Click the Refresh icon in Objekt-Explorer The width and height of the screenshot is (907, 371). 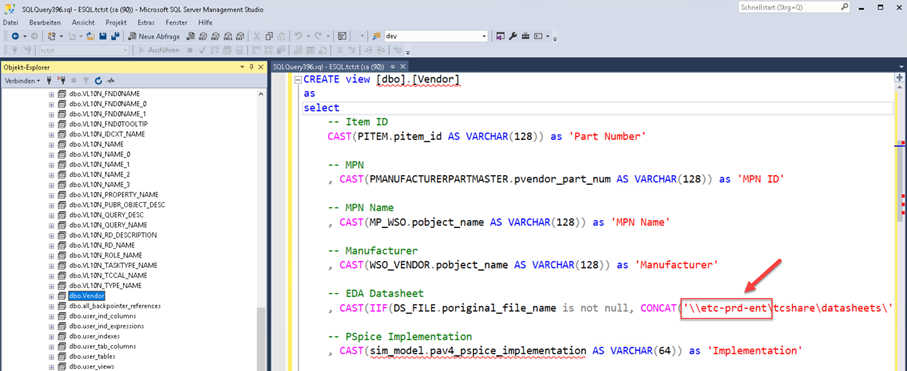pos(98,80)
